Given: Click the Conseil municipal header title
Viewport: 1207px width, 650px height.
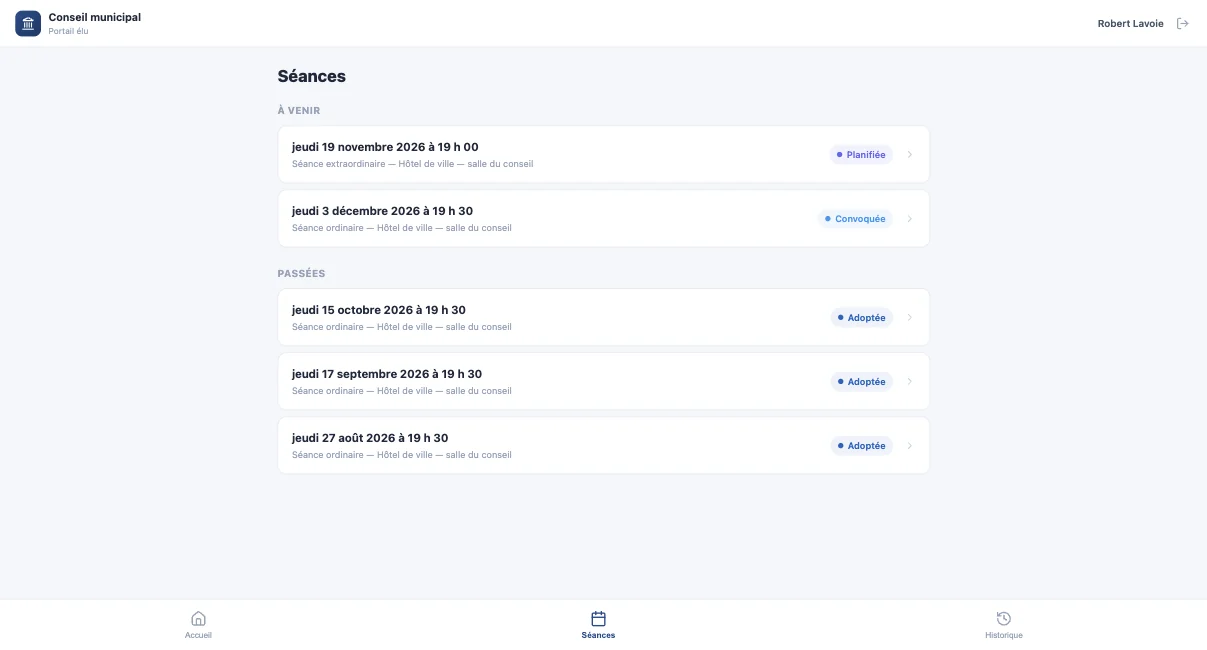Looking at the screenshot, I should [x=95, y=17].
